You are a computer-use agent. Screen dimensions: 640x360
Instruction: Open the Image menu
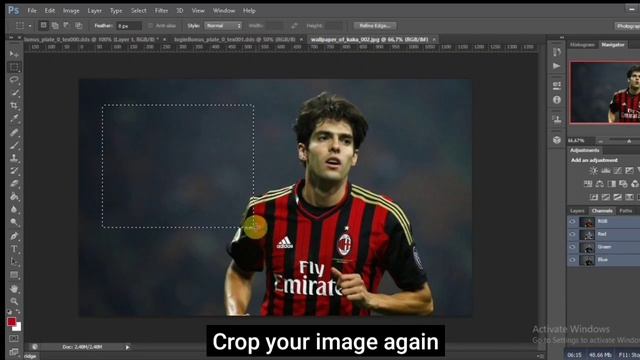pos(71,11)
